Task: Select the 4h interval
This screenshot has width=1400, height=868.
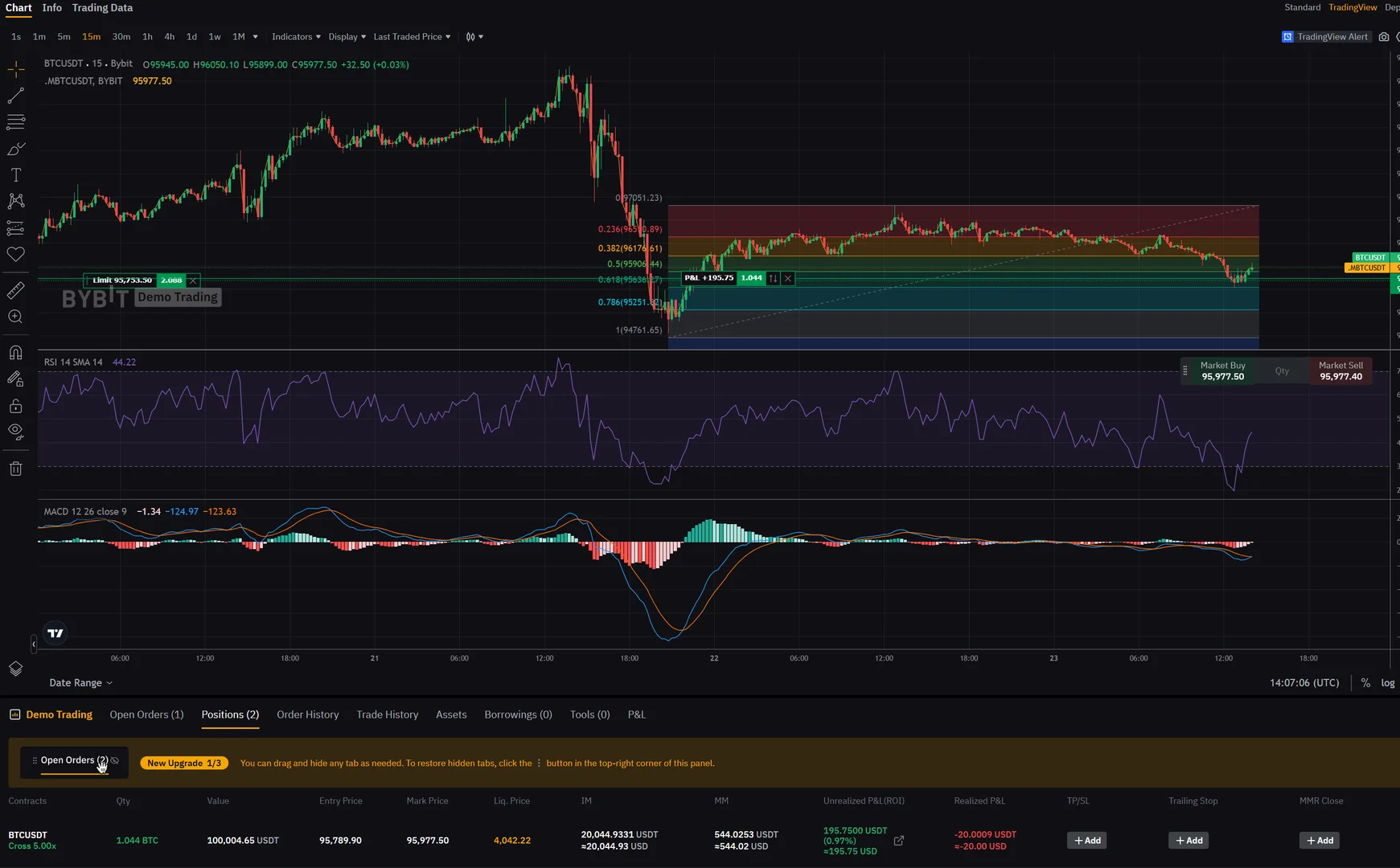Action: point(170,37)
